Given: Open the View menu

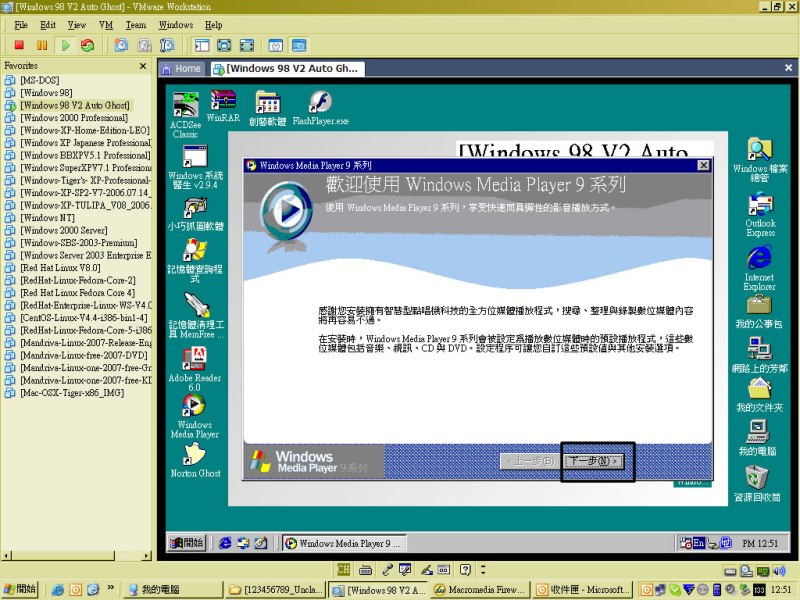Looking at the screenshot, I should click(x=77, y=24).
